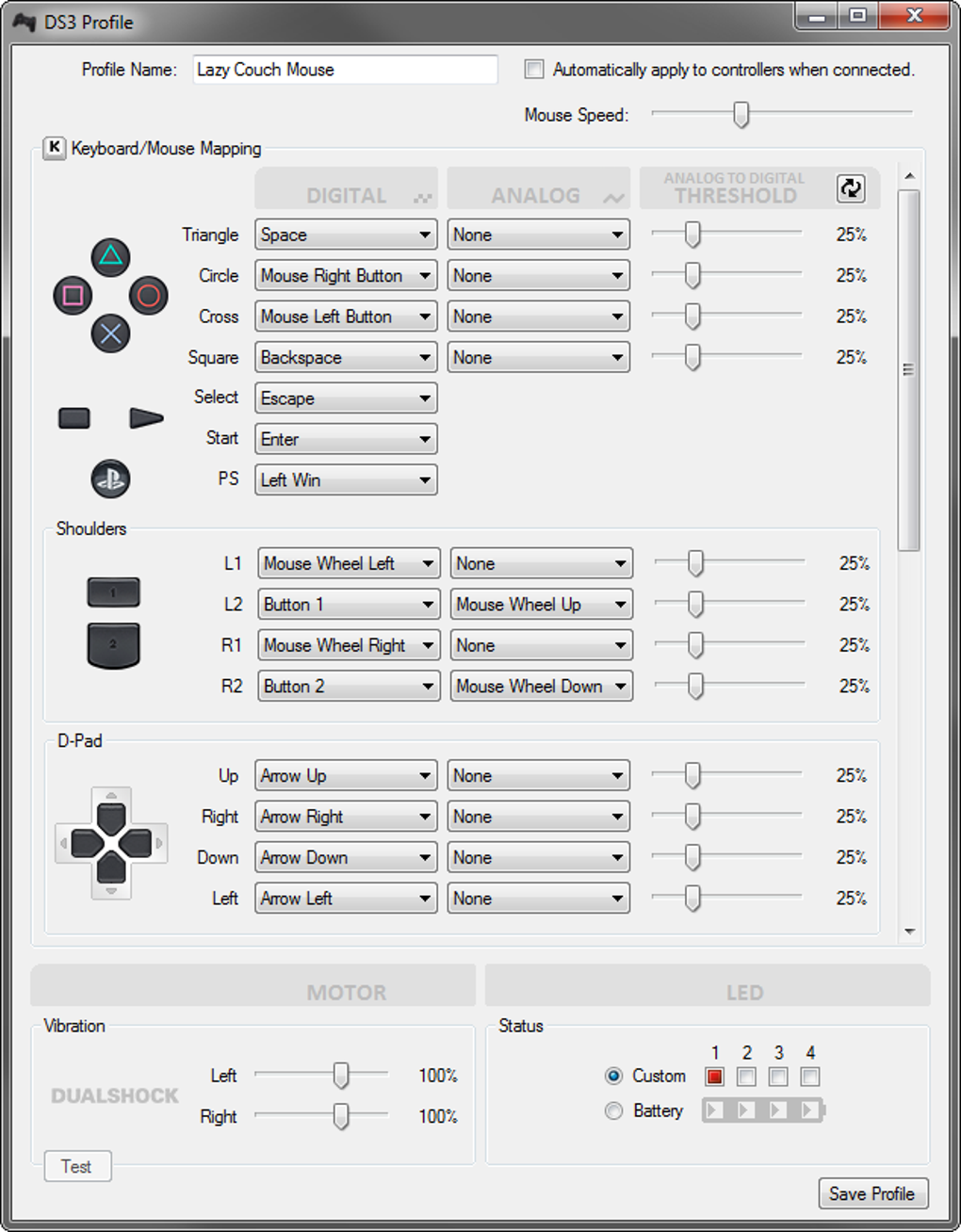Select the Cross button icon

111,332
